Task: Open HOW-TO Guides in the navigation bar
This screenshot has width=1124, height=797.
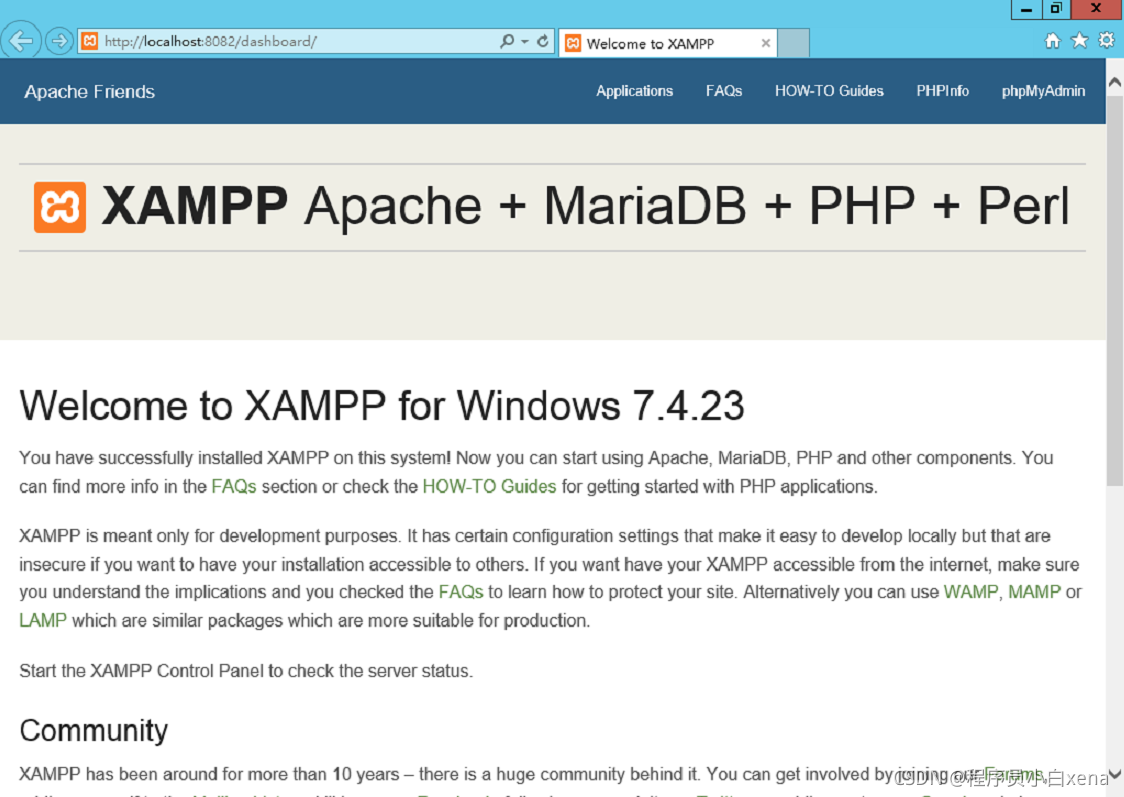Action: point(829,91)
